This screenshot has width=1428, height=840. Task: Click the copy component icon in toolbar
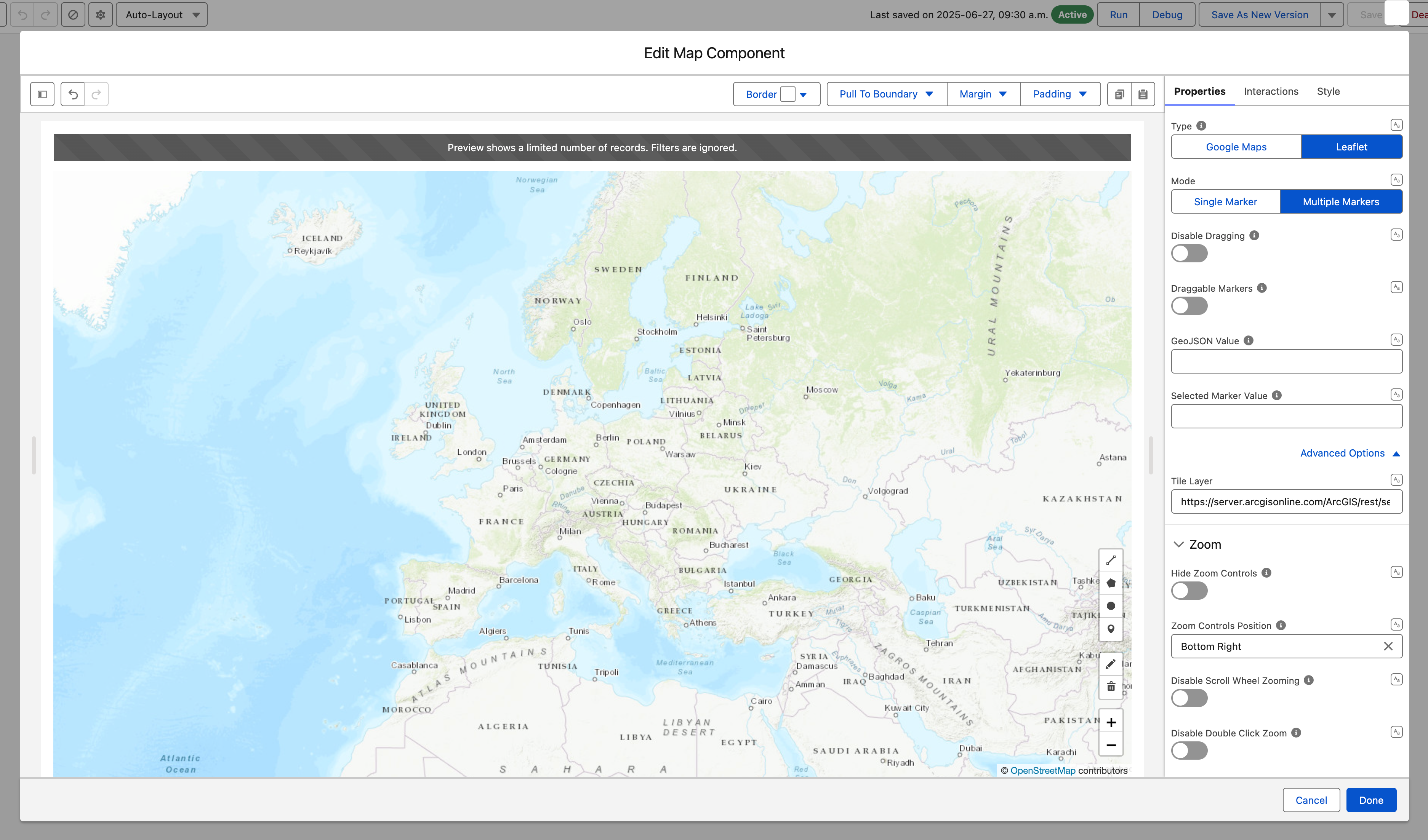point(1119,94)
